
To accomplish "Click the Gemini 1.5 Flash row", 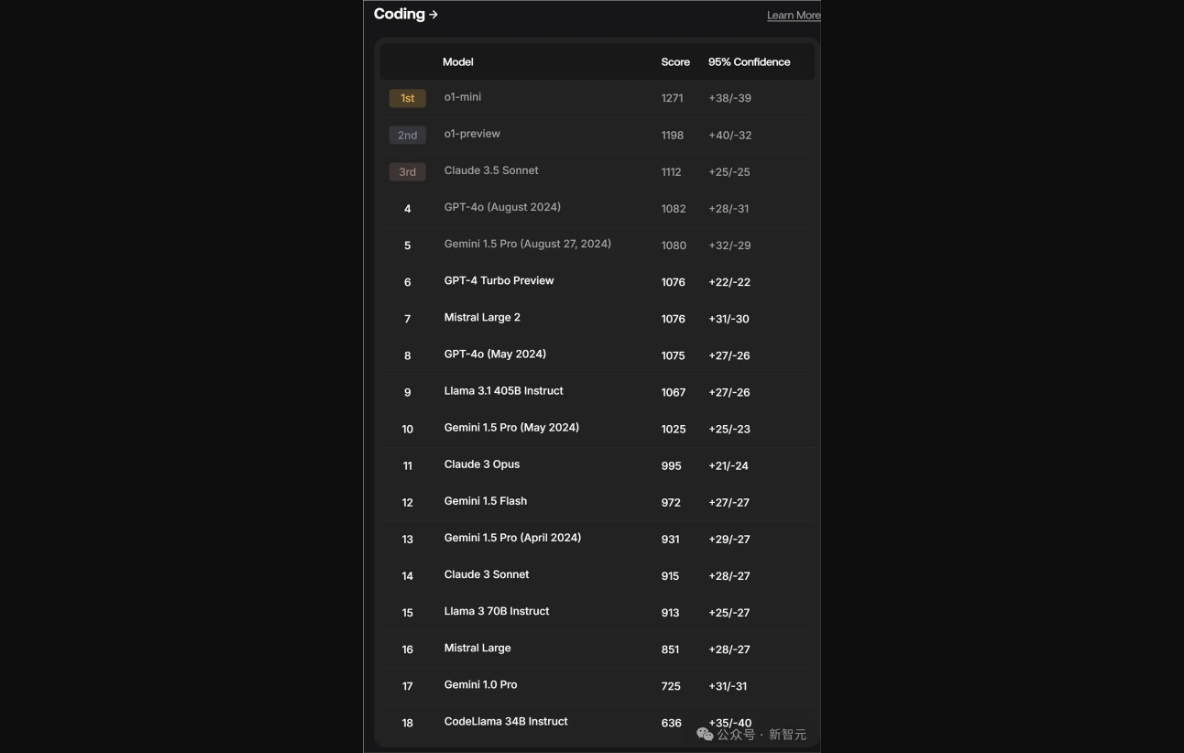I will 485,501.
